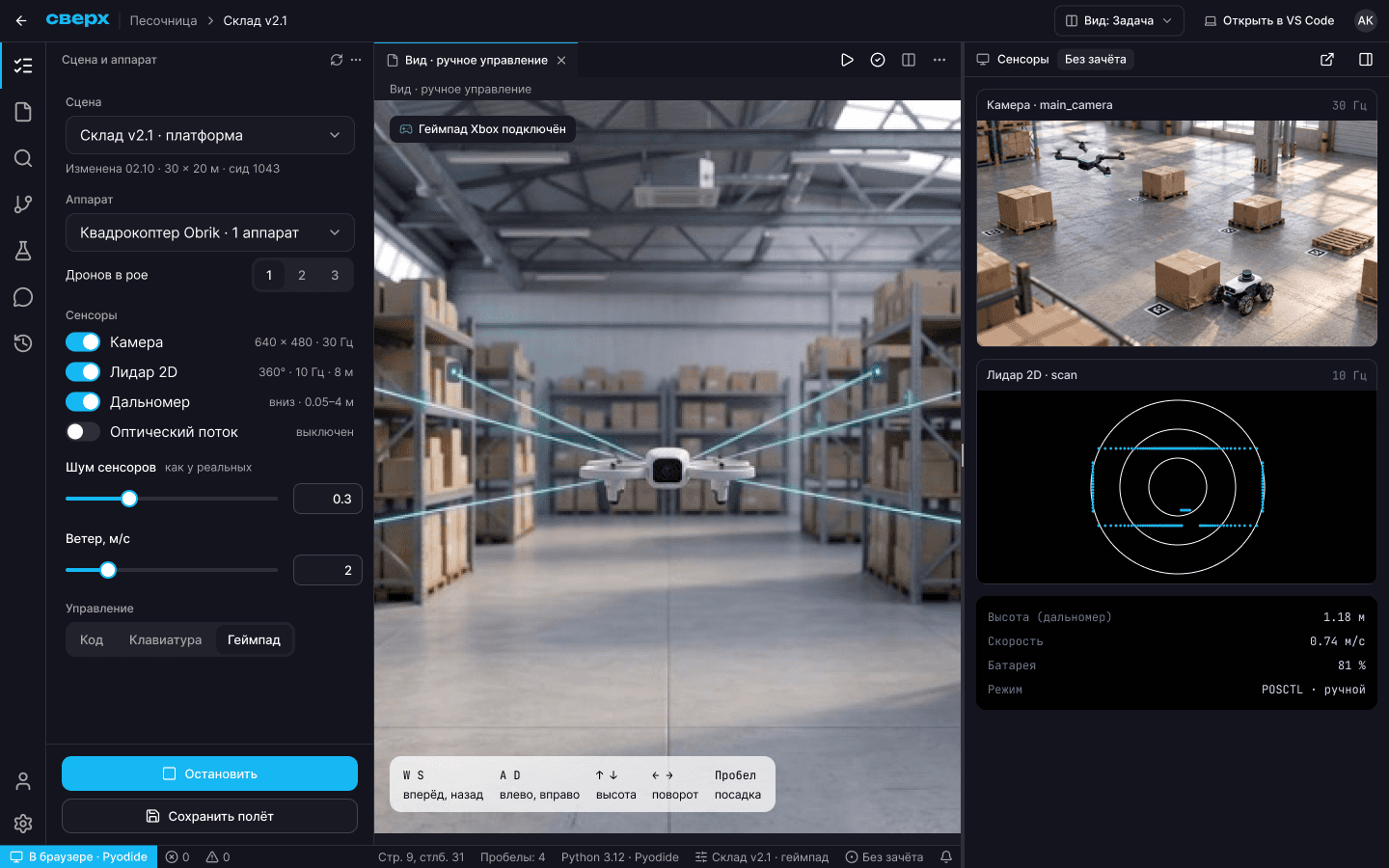
Task: Click the check-circle submit icon in editor toolbar
Action: point(878,60)
